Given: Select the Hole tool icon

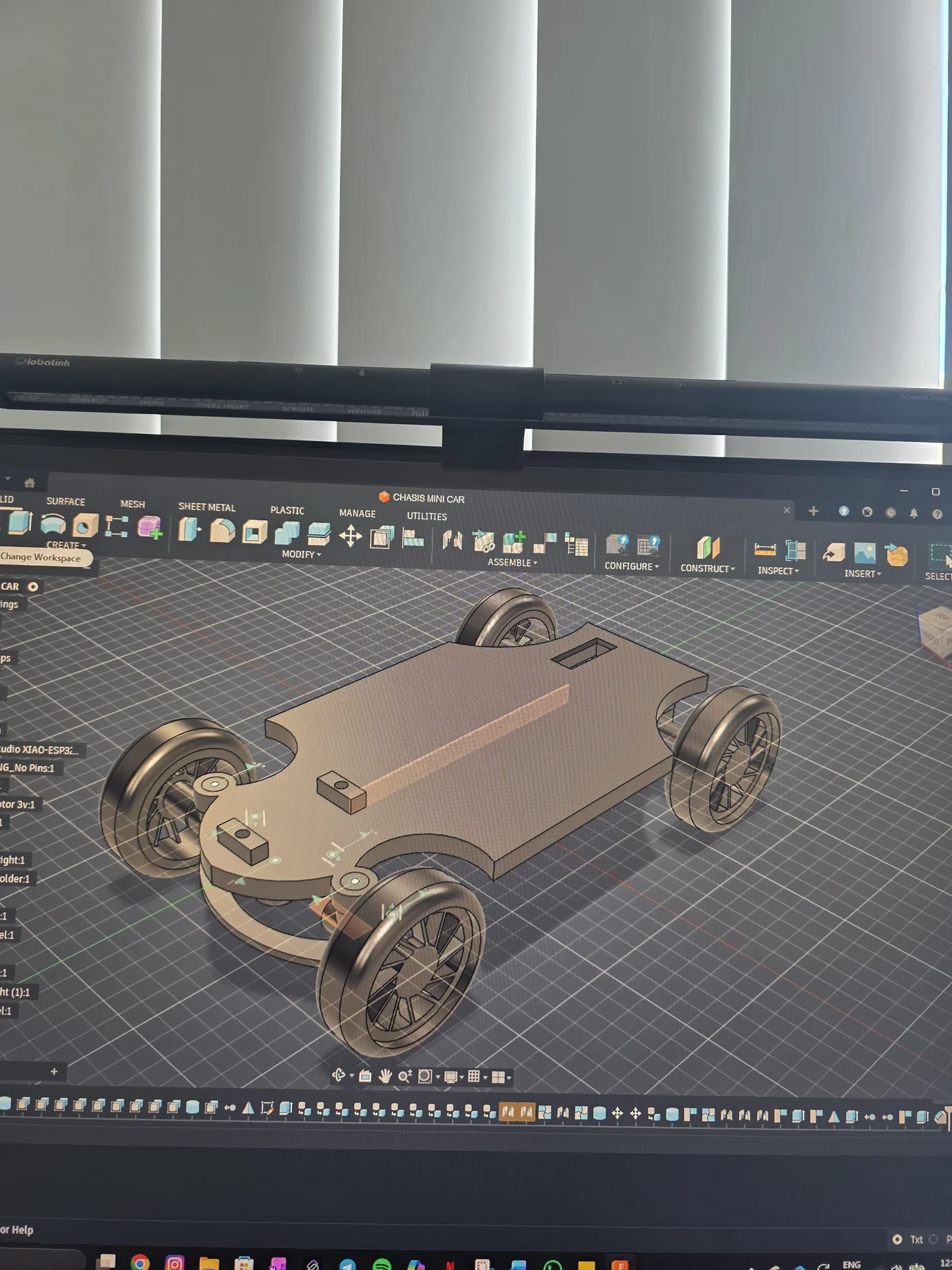Looking at the screenshot, I should (x=85, y=526).
